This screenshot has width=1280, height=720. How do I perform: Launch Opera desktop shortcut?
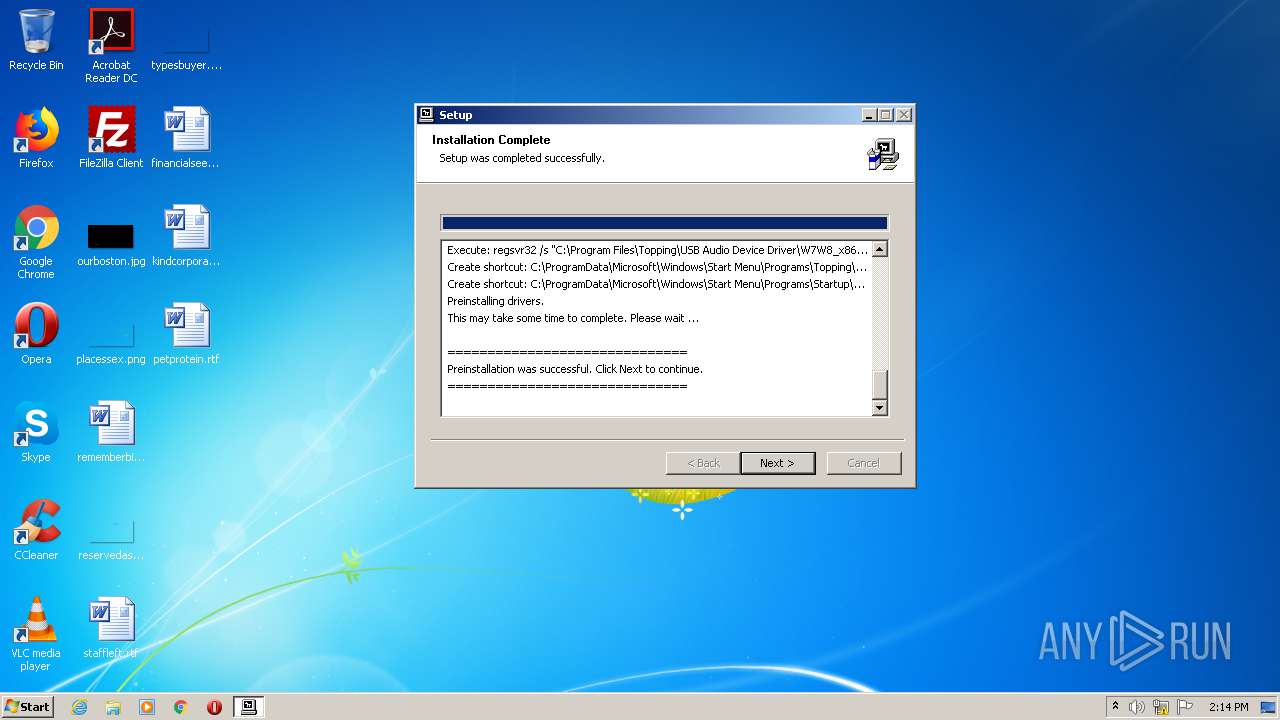(x=36, y=334)
